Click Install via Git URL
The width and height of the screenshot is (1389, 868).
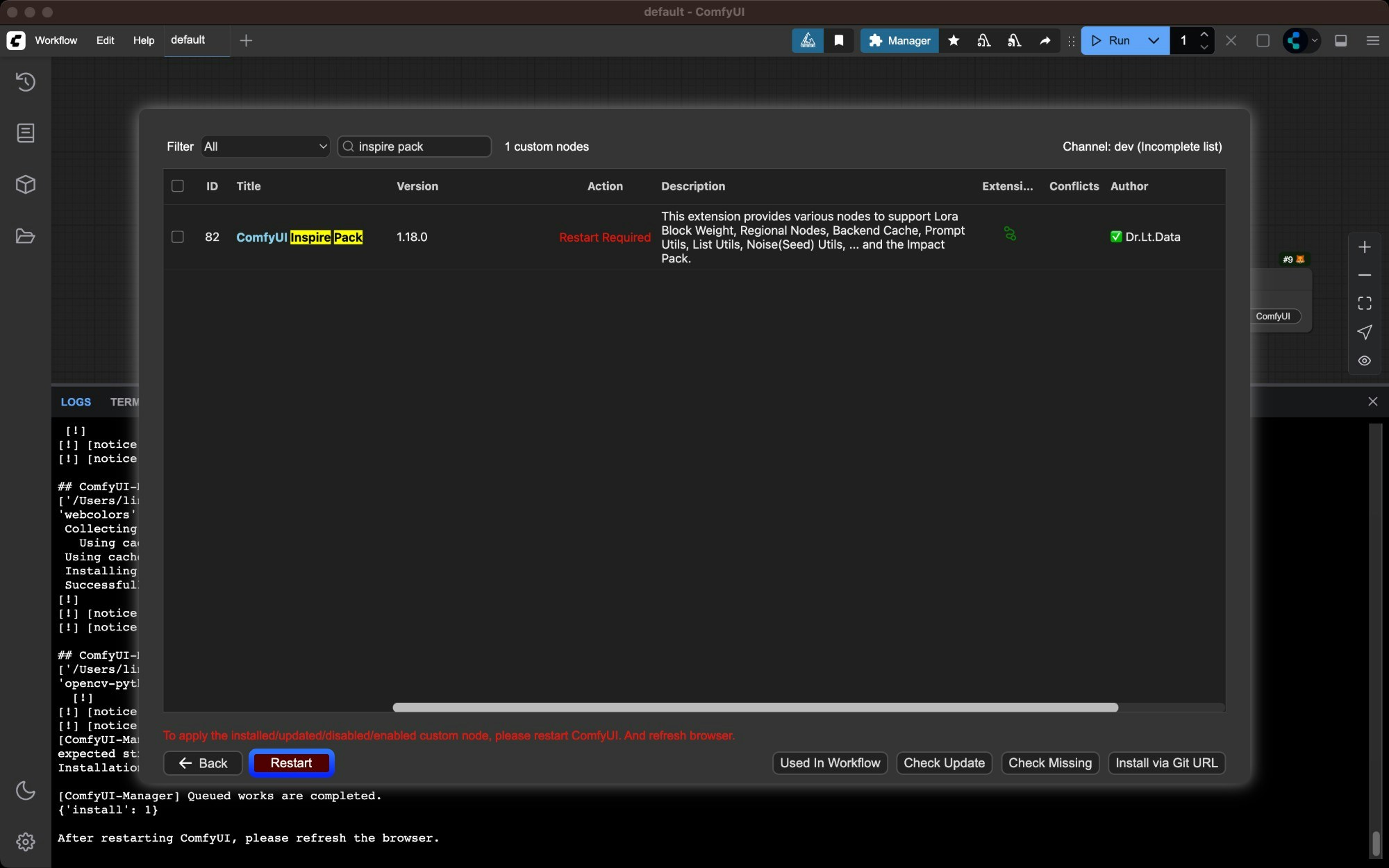(1167, 762)
